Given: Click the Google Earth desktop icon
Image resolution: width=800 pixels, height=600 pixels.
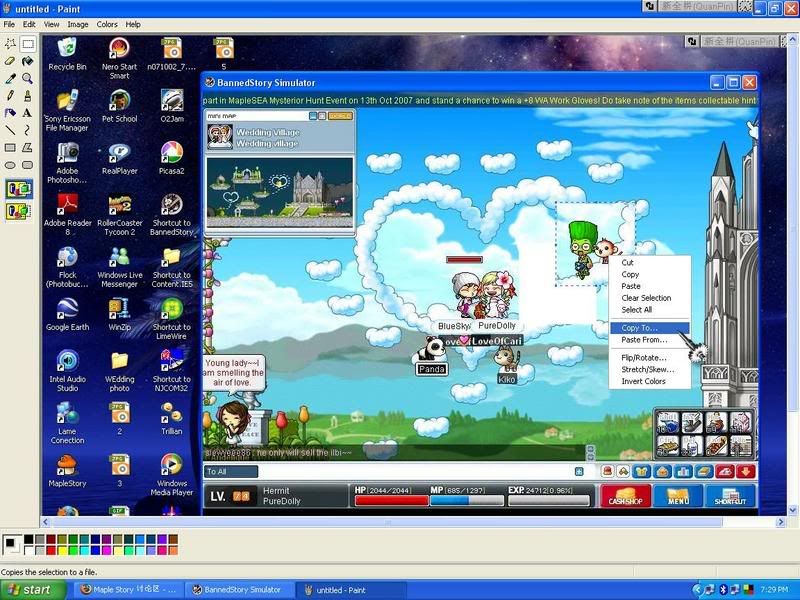Looking at the screenshot, I should click(67, 314).
